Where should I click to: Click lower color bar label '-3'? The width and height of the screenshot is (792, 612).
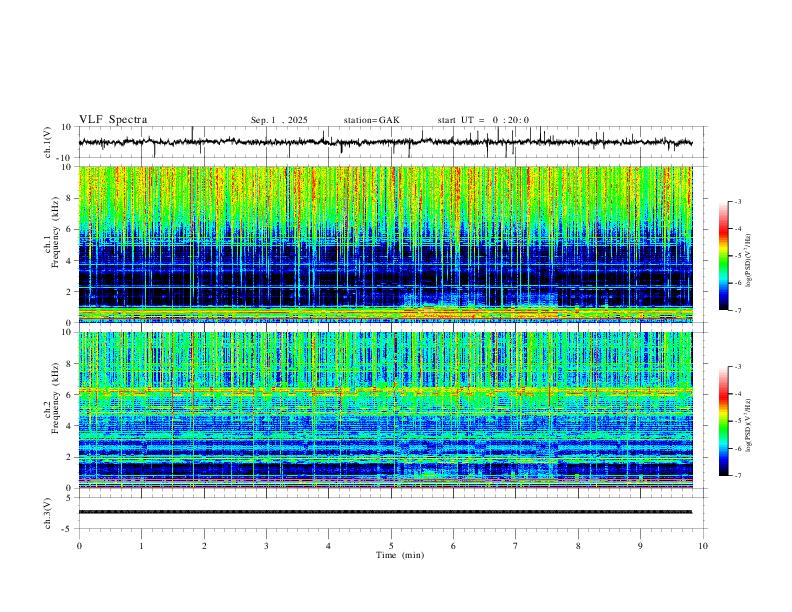pyautogui.click(x=737, y=367)
